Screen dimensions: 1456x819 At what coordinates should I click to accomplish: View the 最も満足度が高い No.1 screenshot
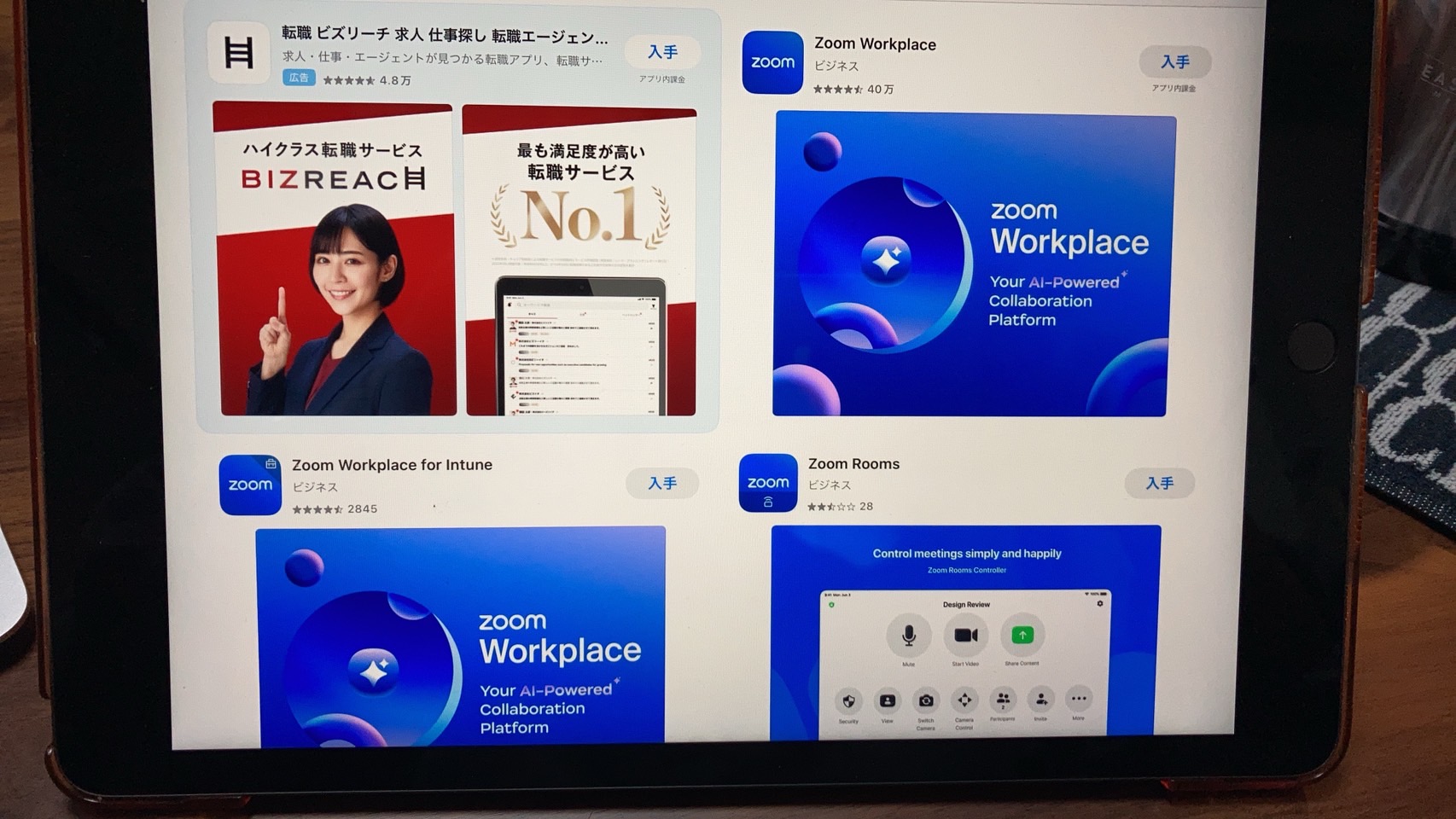[x=580, y=261]
